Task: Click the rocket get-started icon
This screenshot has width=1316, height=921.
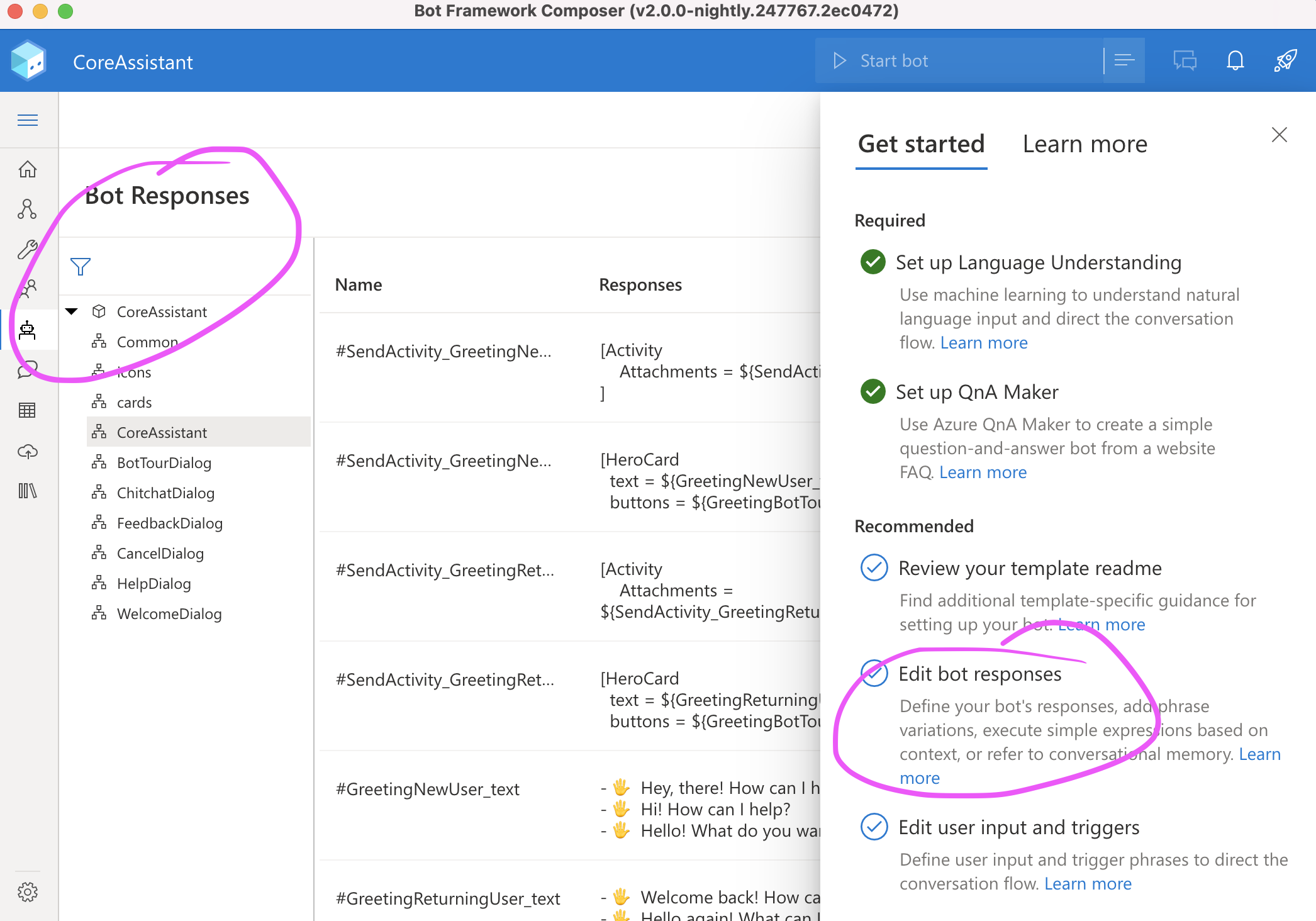Action: (1285, 61)
